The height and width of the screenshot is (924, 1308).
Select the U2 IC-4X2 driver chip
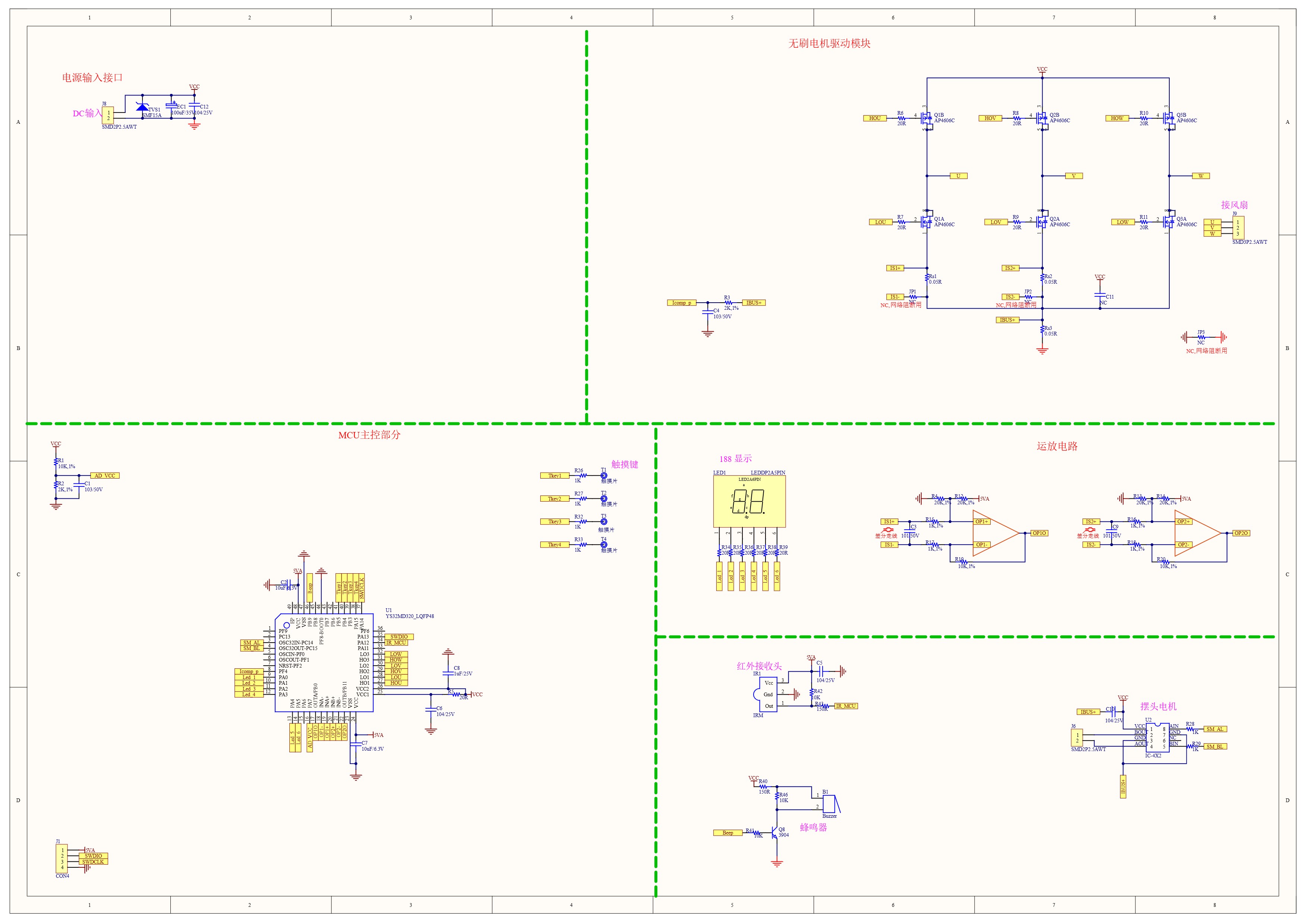1157,737
